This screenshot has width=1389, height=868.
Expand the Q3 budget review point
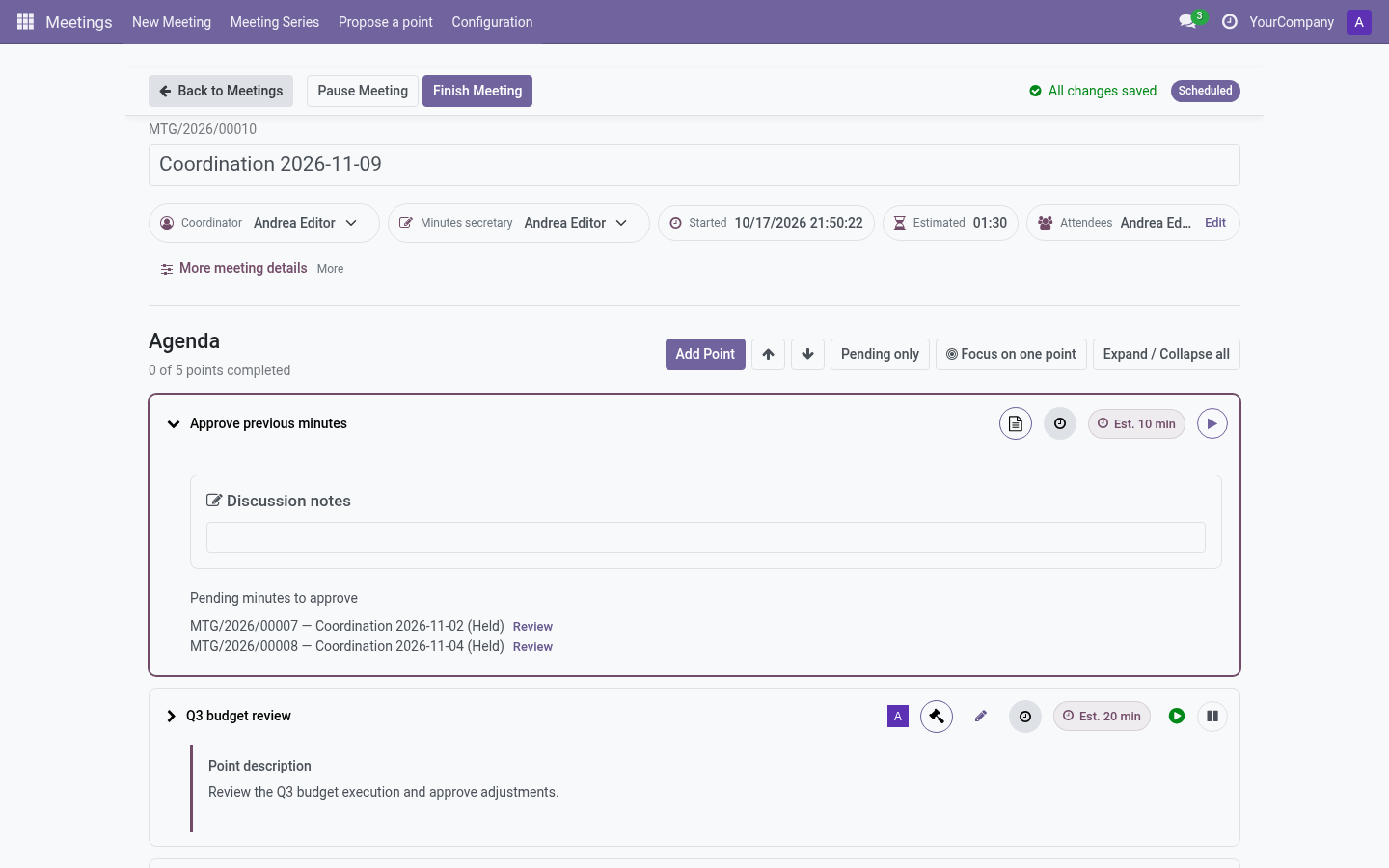tap(172, 717)
